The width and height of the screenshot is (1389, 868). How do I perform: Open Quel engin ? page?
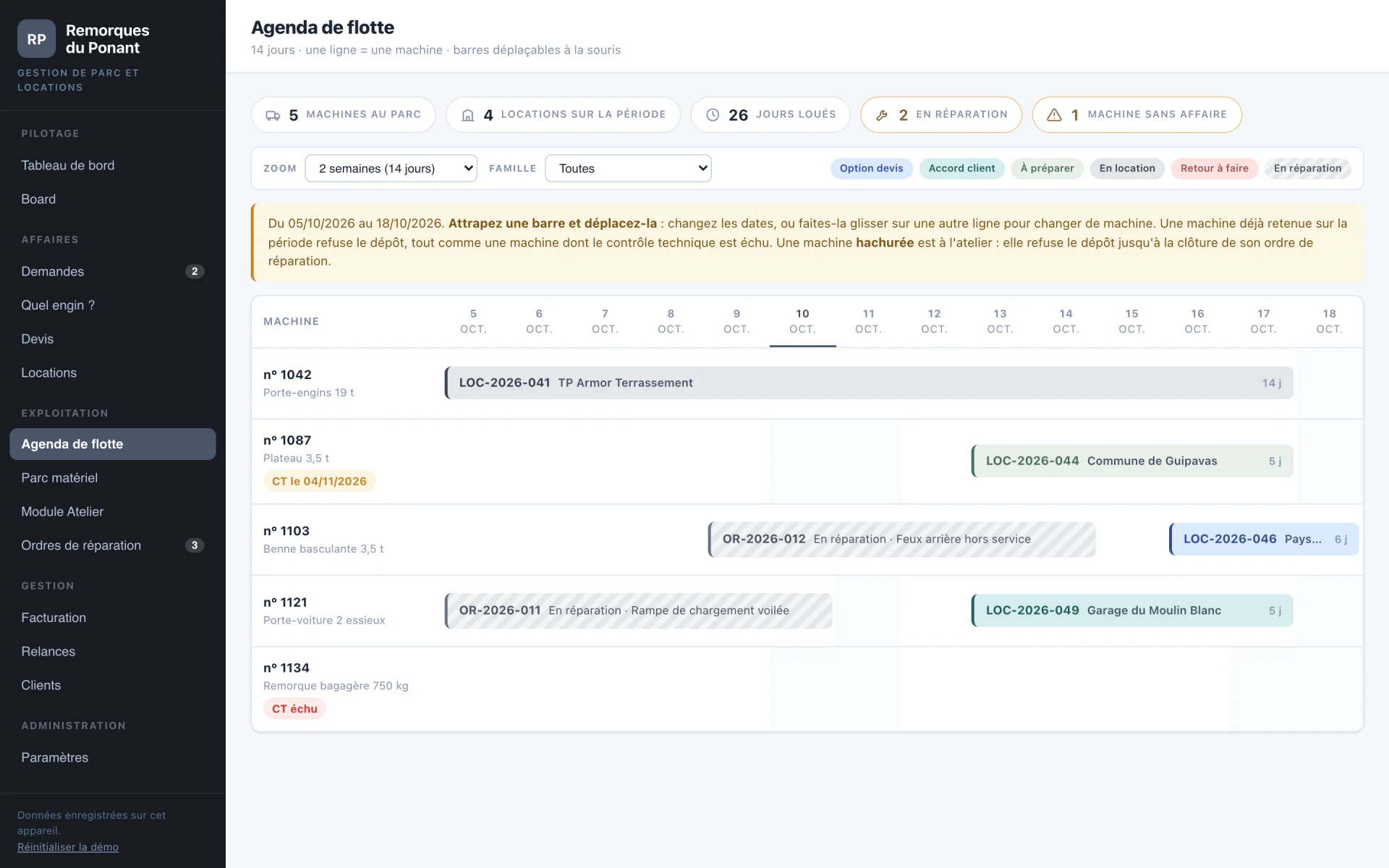pos(113,305)
